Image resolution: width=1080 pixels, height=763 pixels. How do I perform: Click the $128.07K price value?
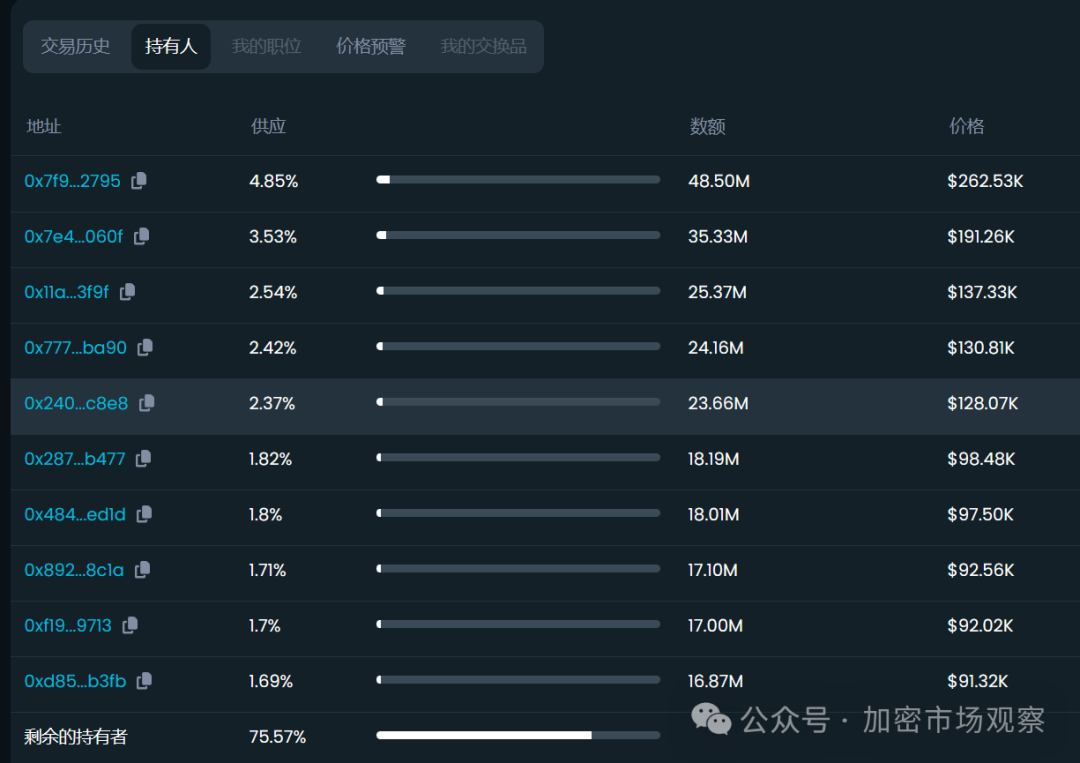(983, 404)
